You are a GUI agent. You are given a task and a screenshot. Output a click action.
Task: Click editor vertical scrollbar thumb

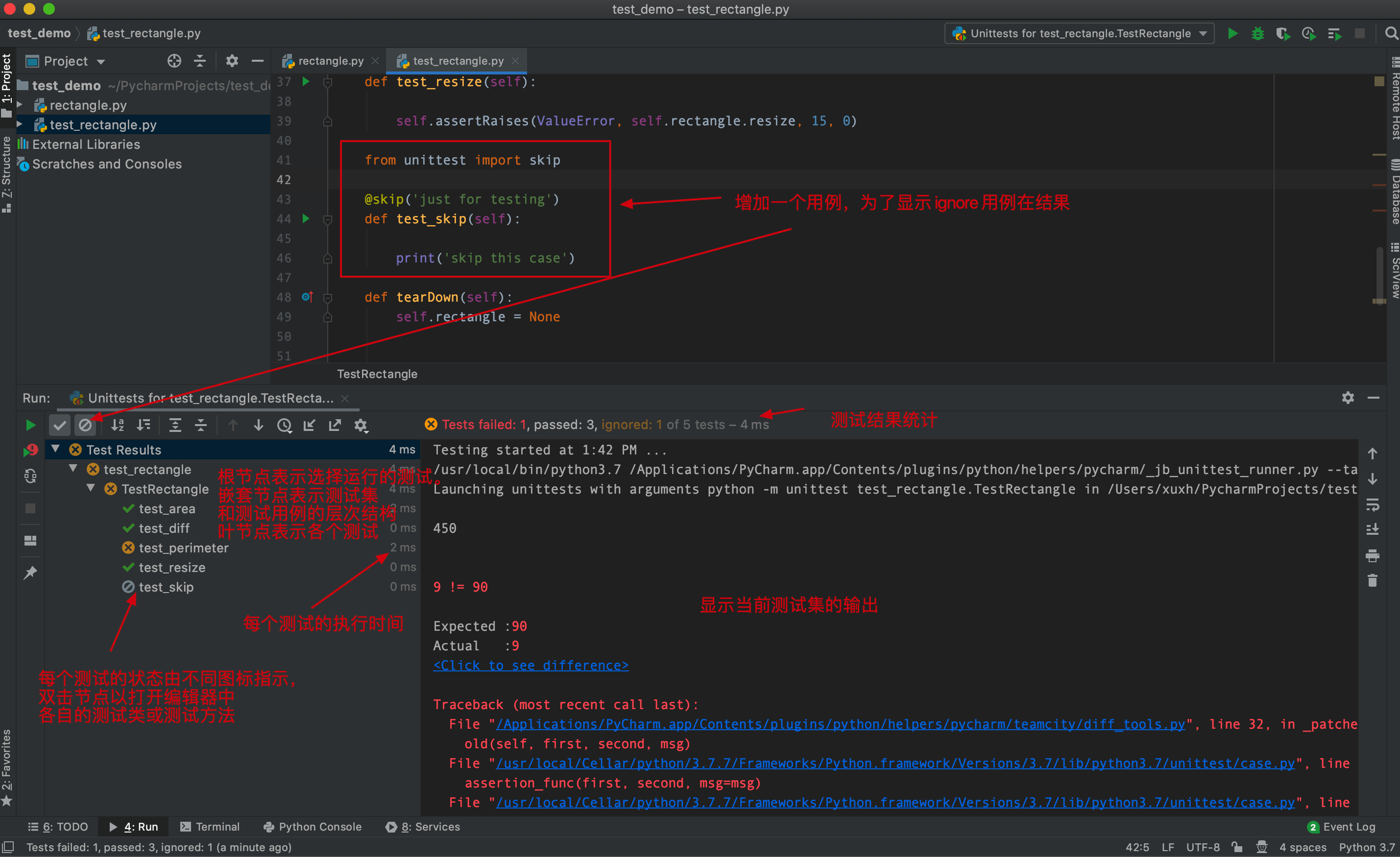pyautogui.click(x=1379, y=275)
